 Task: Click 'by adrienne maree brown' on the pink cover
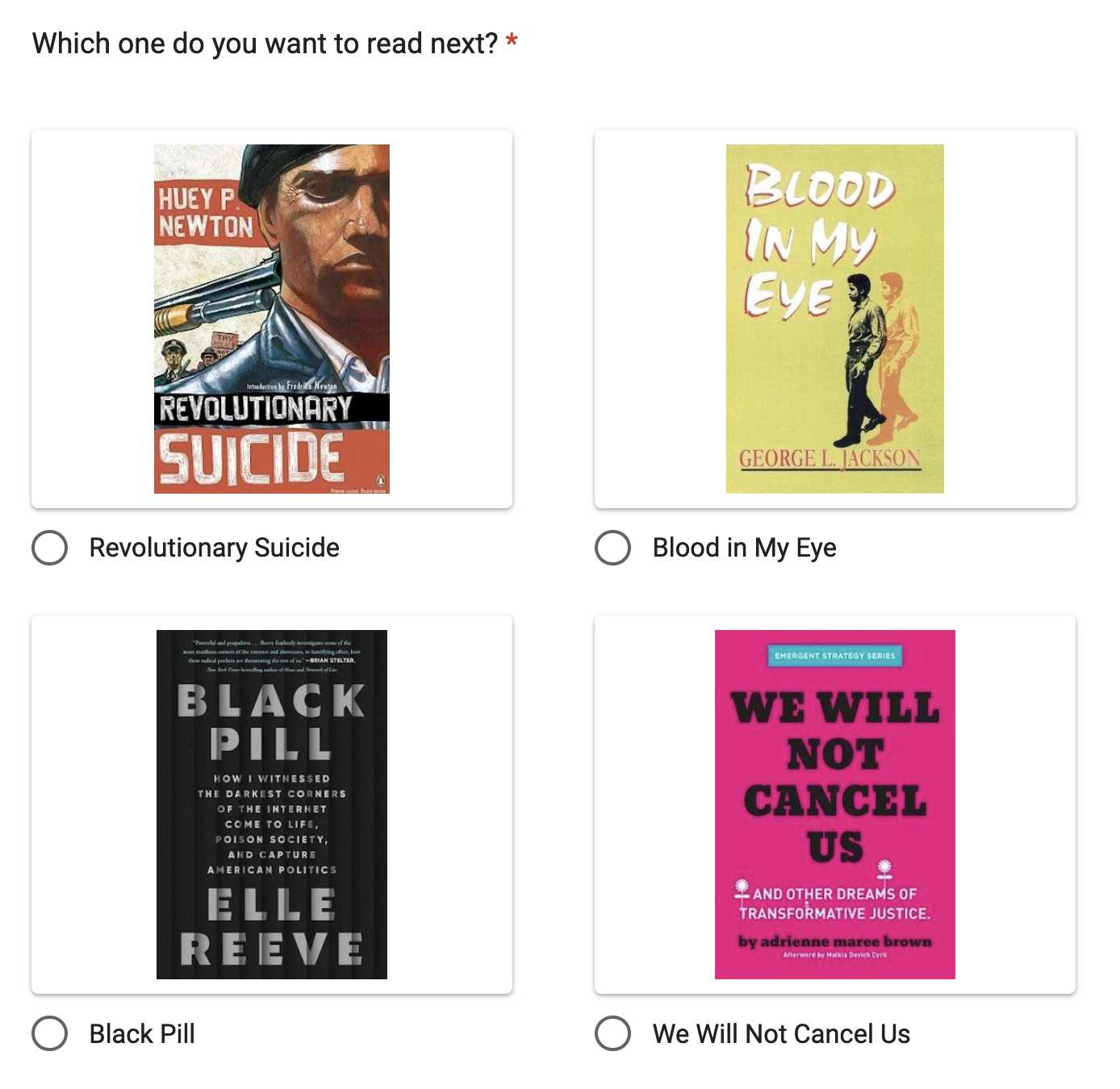[835, 941]
